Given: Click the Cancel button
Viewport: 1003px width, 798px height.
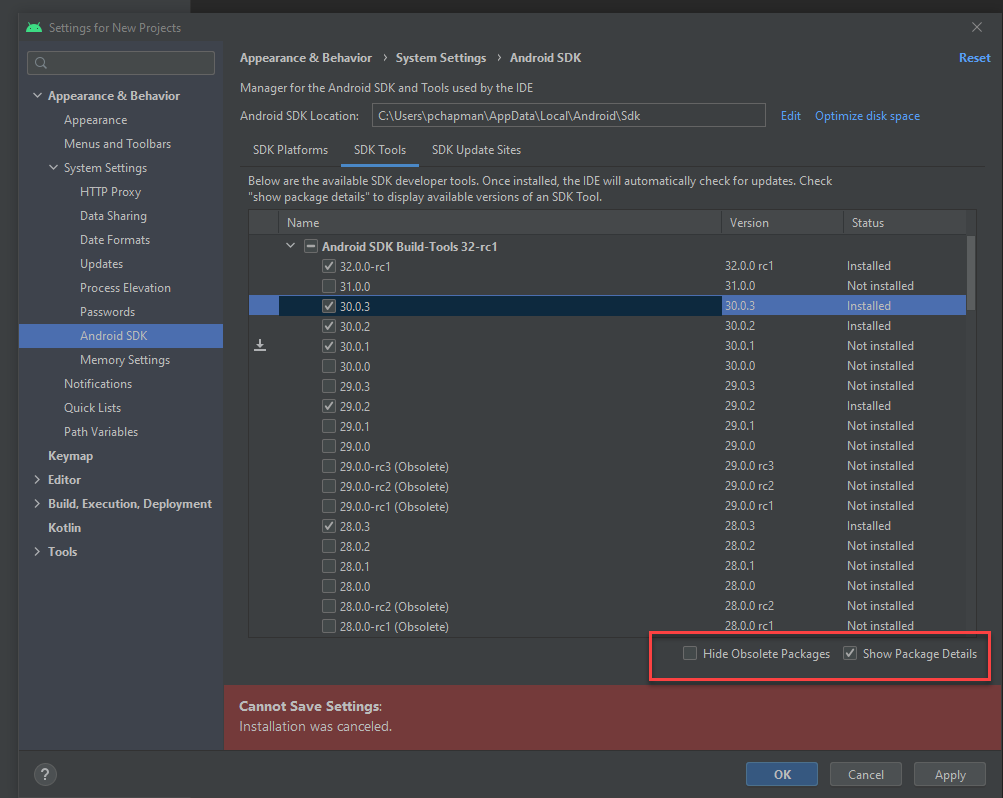Looking at the screenshot, I should (x=865, y=774).
